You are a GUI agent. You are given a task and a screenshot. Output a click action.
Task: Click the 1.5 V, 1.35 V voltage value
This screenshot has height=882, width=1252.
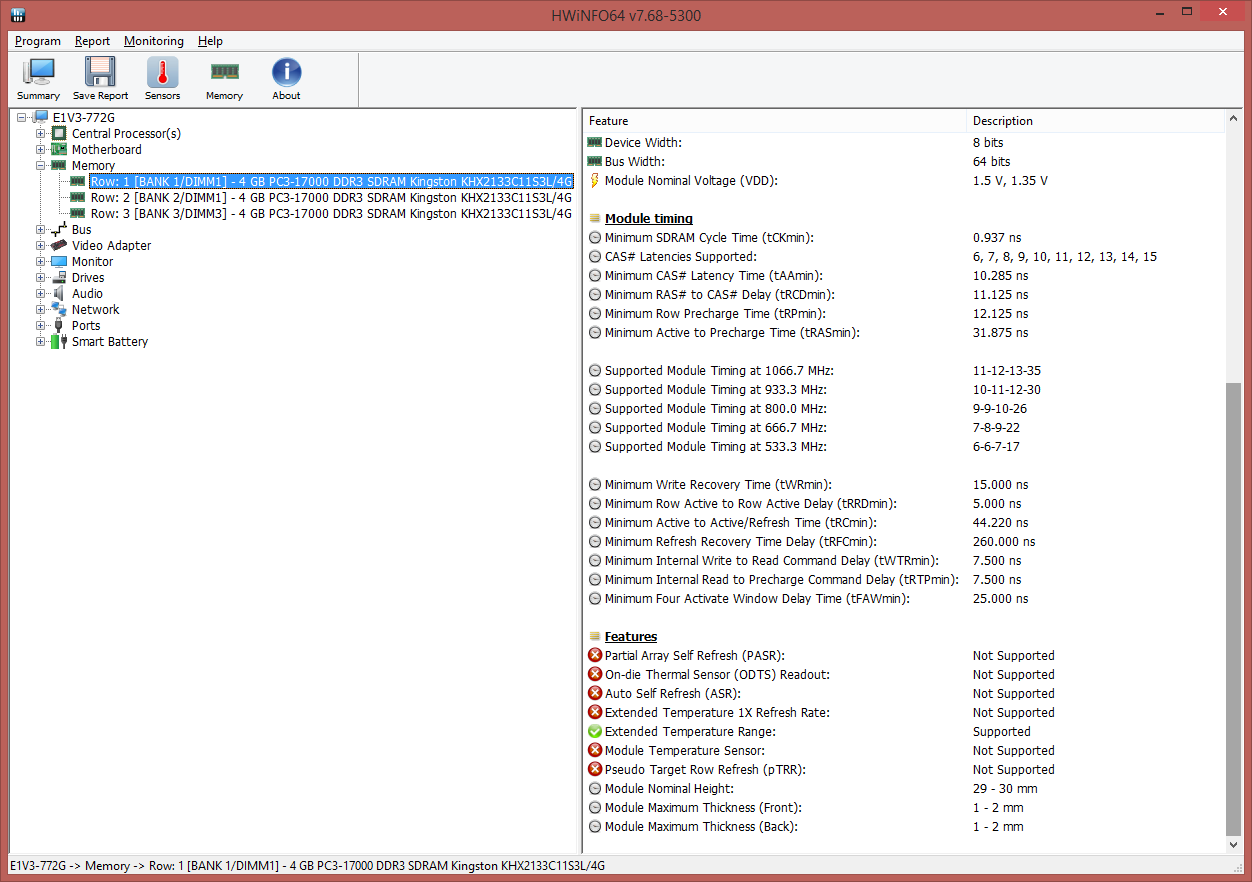[x=1010, y=181]
